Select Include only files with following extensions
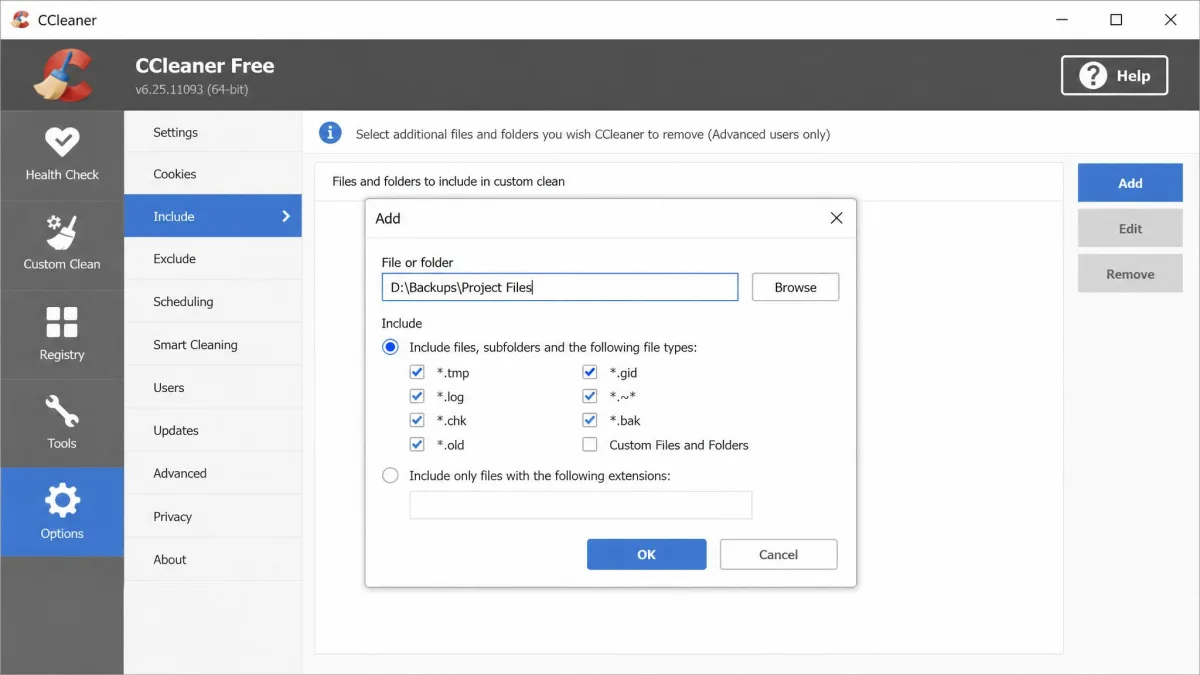 click(x=391, y=475)
